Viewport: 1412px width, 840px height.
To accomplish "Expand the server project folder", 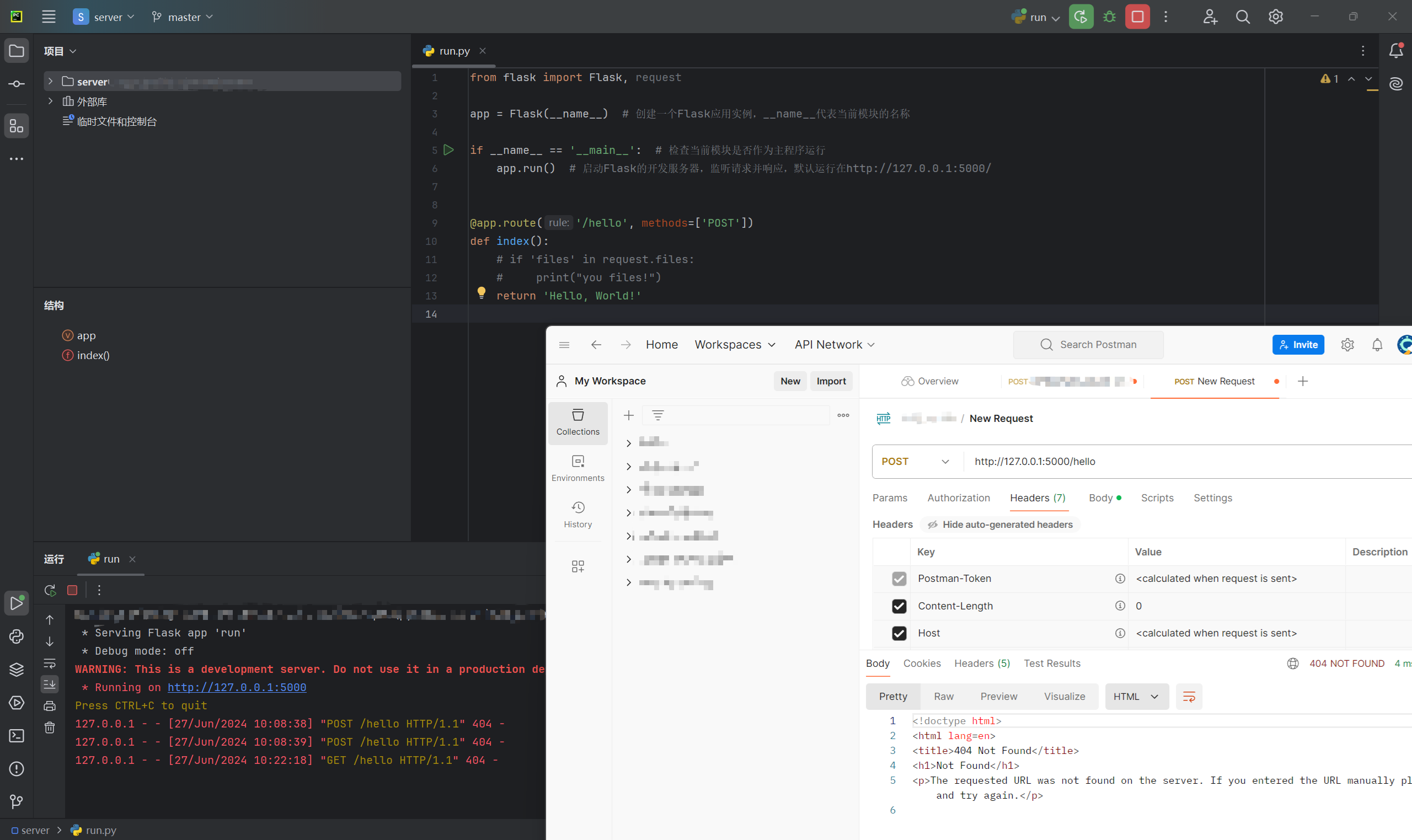I will point(50,82).
